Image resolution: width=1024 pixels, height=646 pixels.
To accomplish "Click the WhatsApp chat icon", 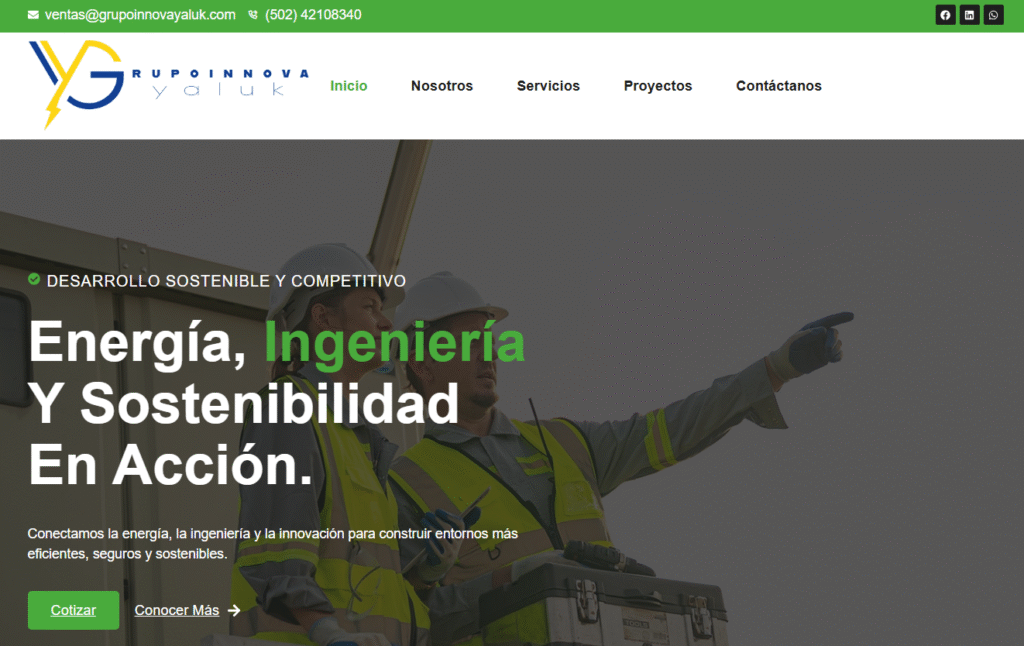I will tap(993, 15).
